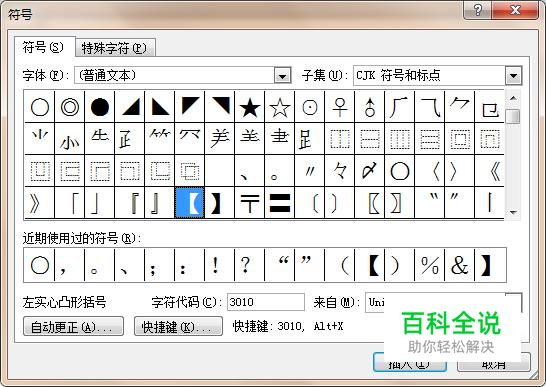Viewport: 546px width, 387px height.
Task: Select the 小 radical symbol in second row
Action: tap(70, 139)
